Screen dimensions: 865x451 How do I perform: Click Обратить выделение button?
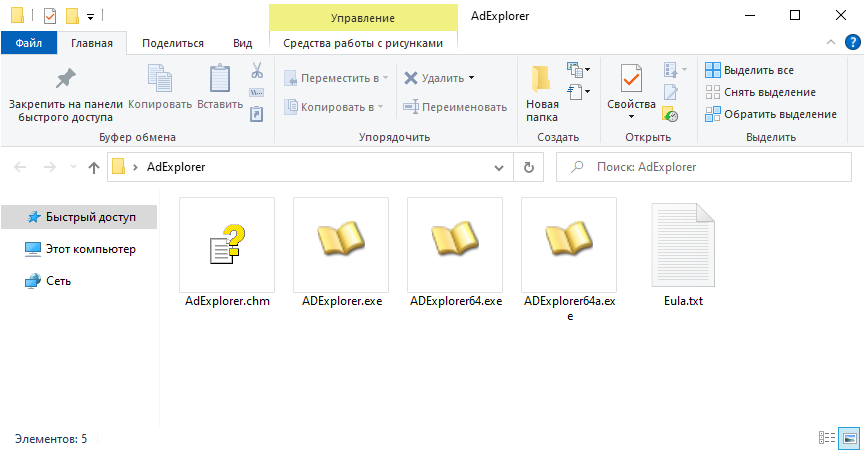tap(771, 114)
